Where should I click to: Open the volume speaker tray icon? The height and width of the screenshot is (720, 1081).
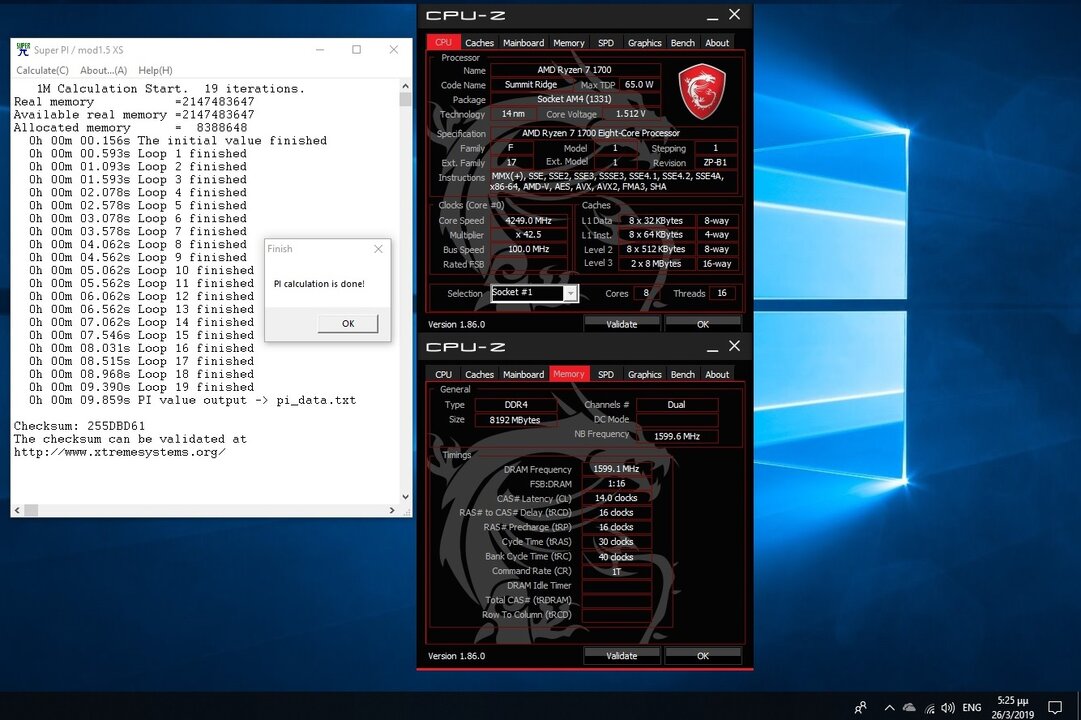[949, 708]
